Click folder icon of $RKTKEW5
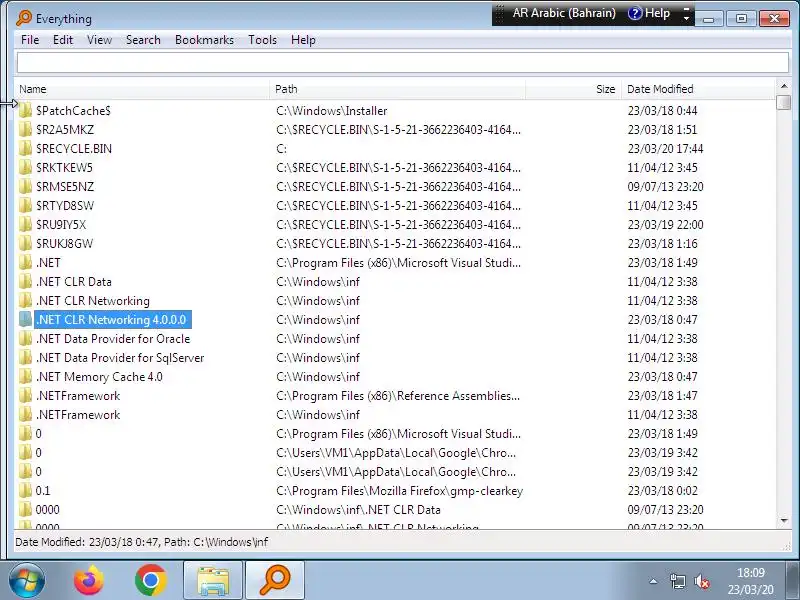This screenshot has height=600, width=800. [25, 167]
